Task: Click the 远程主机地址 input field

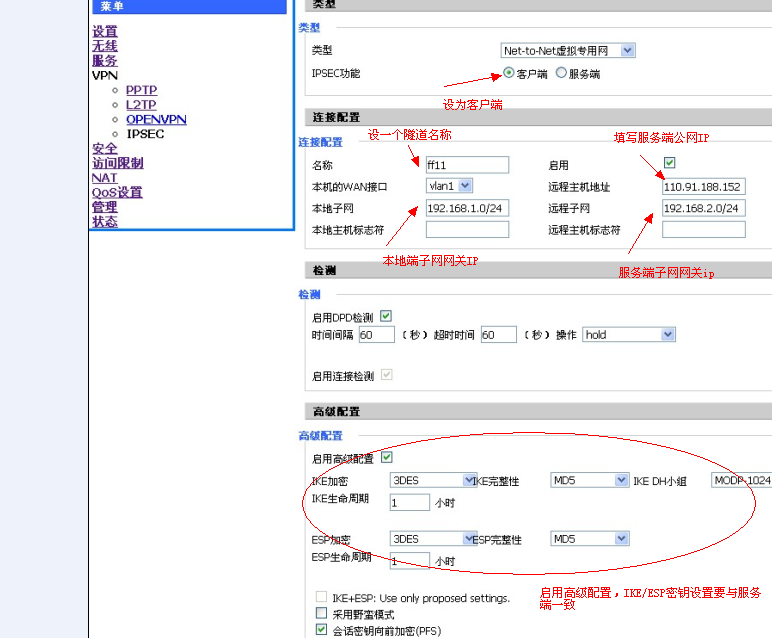Action: [703, 187]
